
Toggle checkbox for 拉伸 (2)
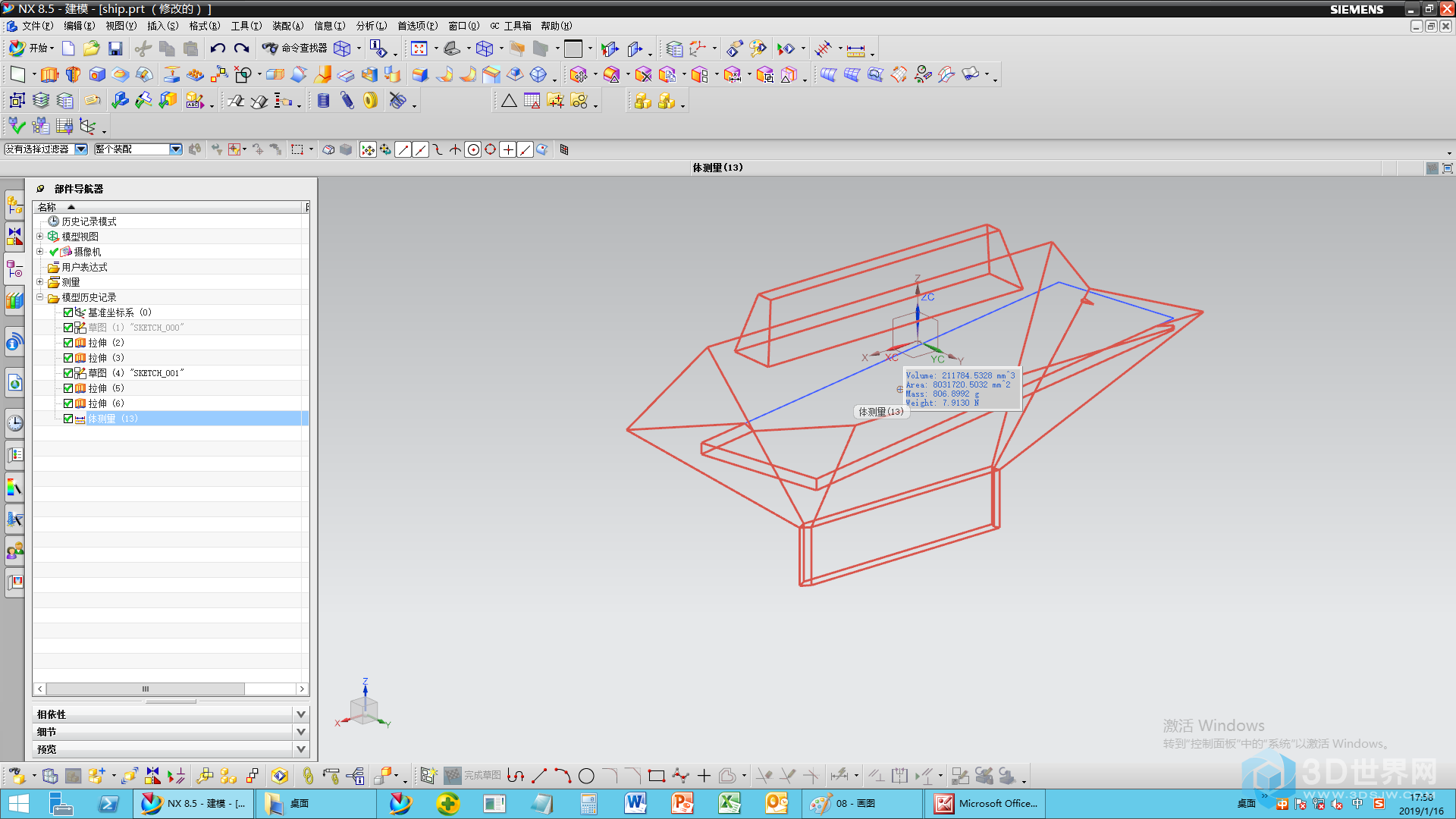[68, 343]
